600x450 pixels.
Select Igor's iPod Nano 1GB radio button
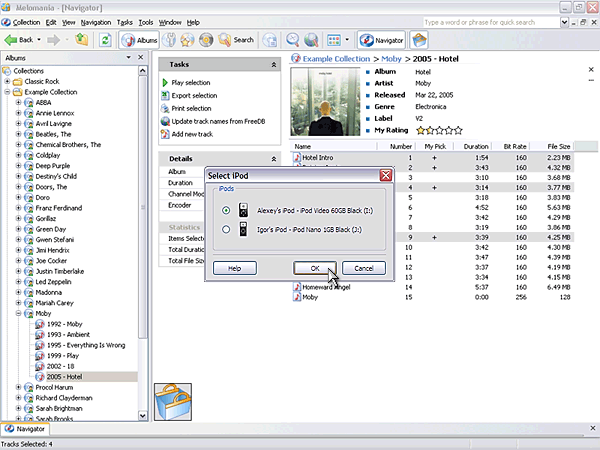pos(226,229)
